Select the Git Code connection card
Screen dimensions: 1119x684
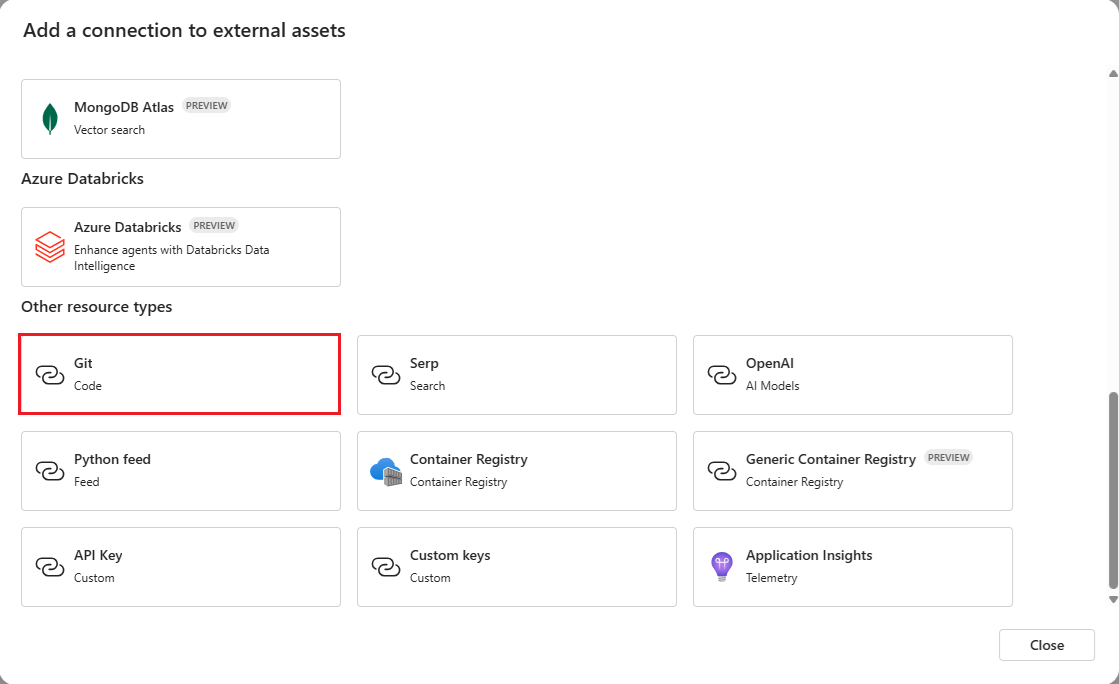[x=179, y=374]
